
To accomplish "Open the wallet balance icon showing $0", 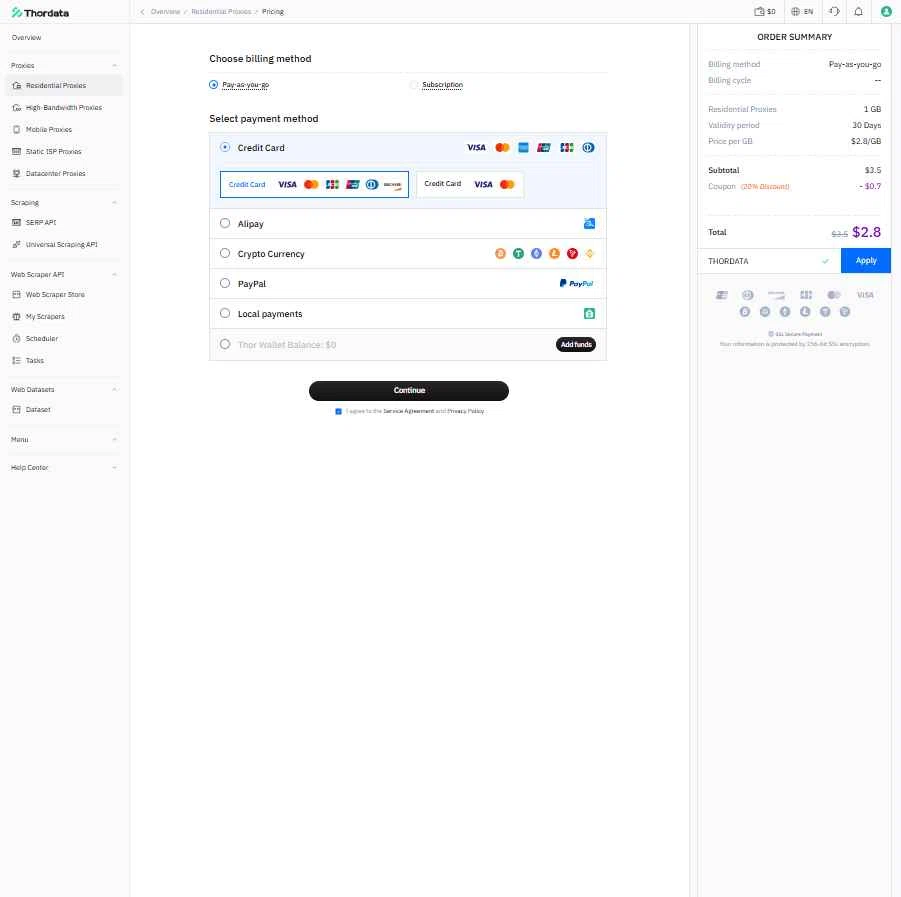I will tap(764, 11).
